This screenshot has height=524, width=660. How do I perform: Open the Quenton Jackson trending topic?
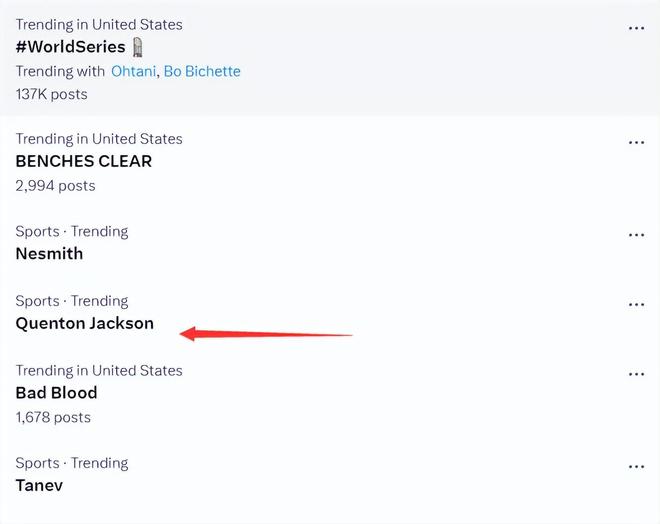coord(85,323)
